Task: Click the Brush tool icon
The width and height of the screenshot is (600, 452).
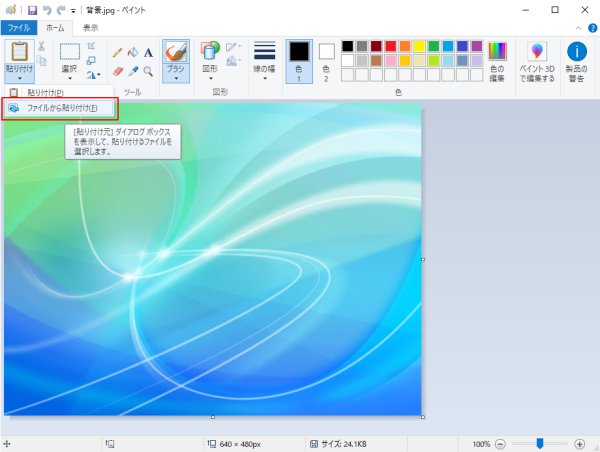Action: coord(176,52)
